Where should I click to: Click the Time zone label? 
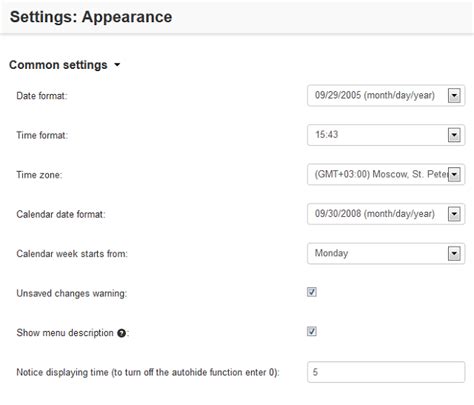pos(39,175)
